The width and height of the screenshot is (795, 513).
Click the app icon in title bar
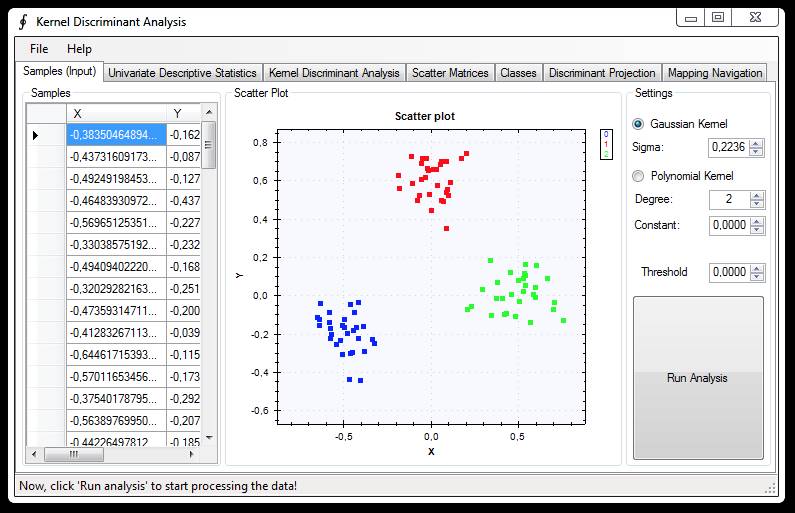[x=23, y=22]
